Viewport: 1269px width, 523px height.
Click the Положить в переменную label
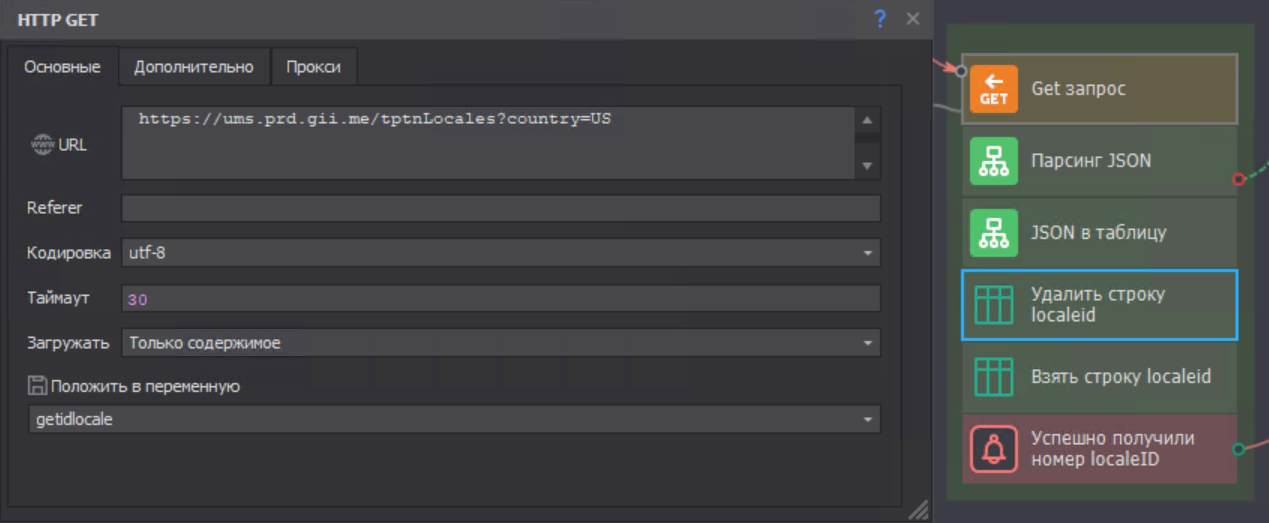point(145,386)
